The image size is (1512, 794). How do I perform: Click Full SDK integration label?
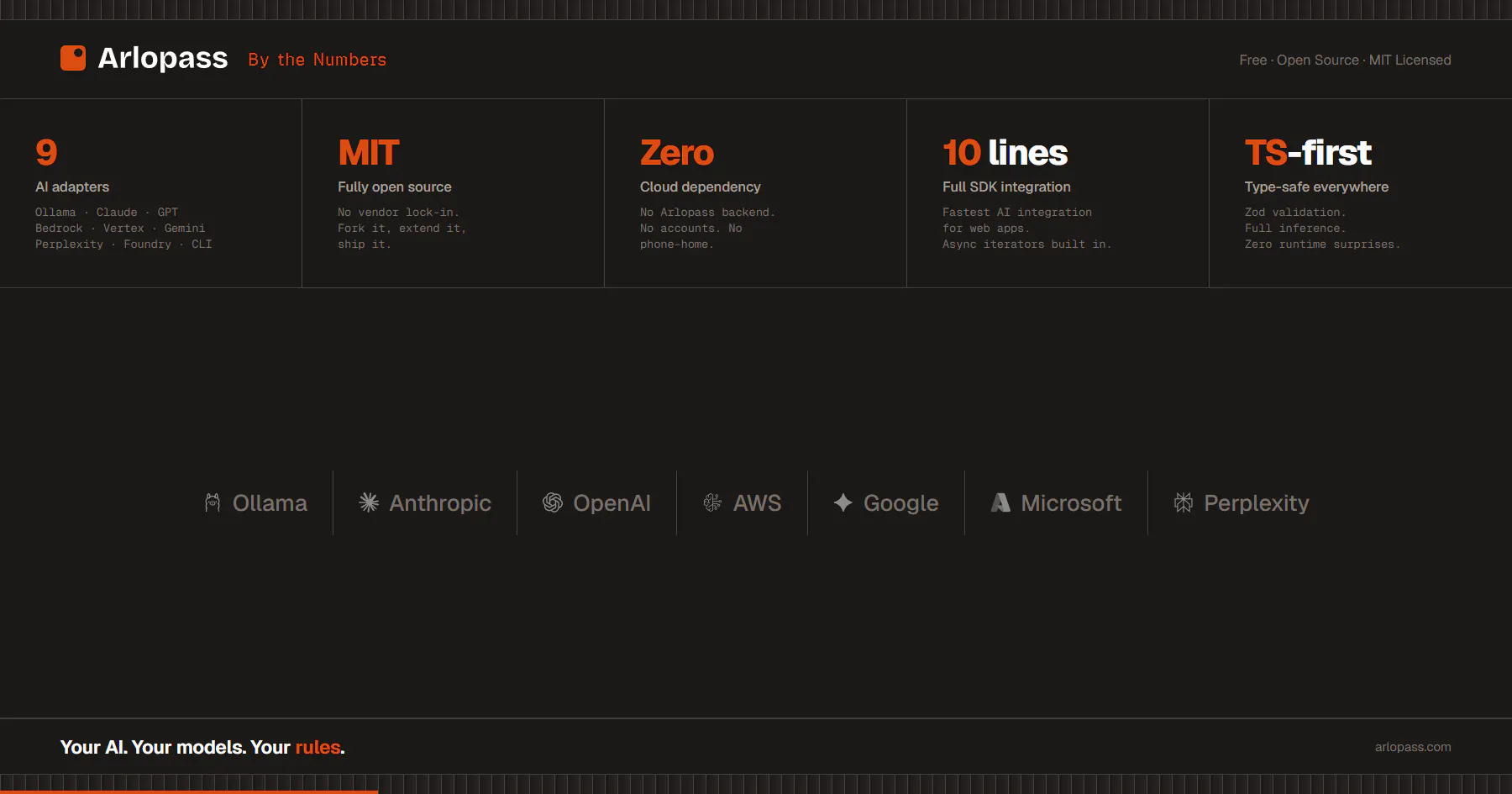click(1006, 187)
